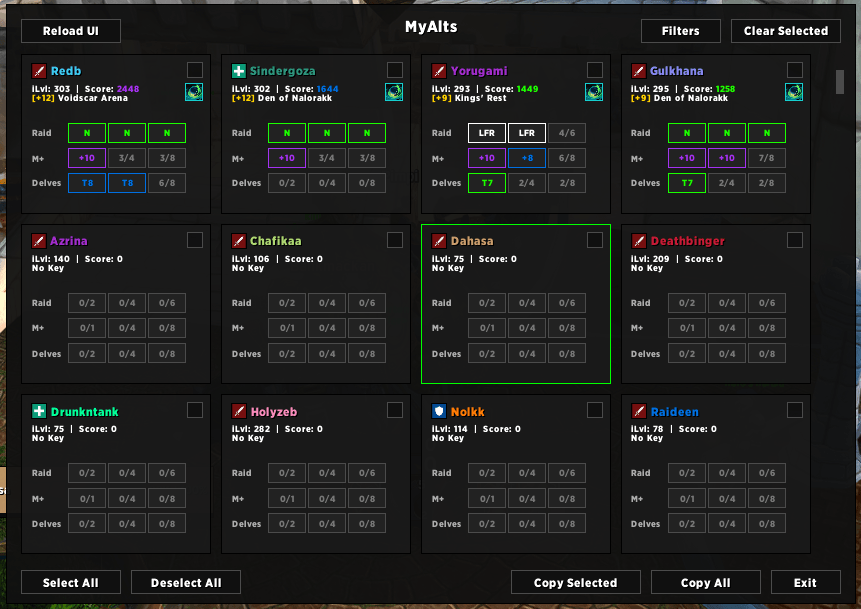Click Sindergoza's Delves 0/2 slot
Image resolution: width=861 pixels, height=609 pixels.
(x=287, y=183)
